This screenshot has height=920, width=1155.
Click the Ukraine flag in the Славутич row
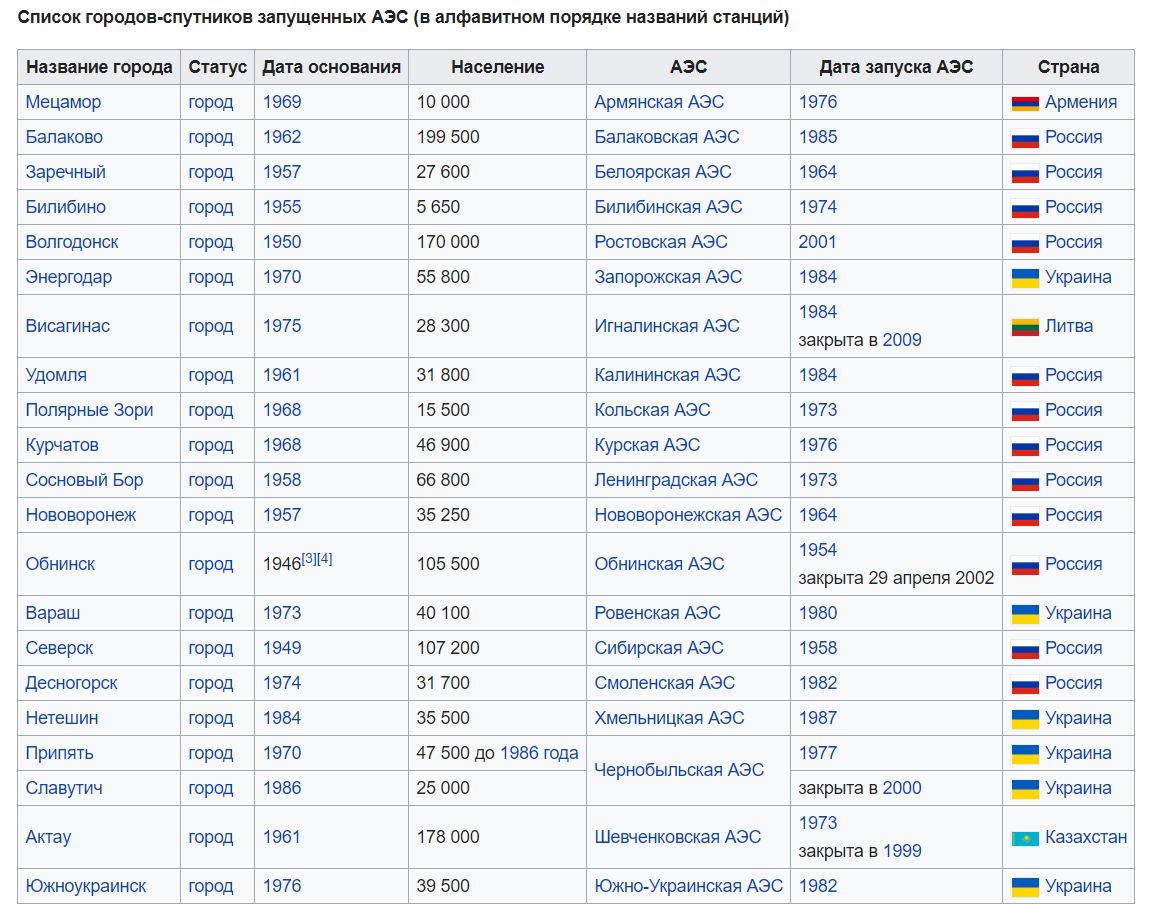coord(1025,789)
